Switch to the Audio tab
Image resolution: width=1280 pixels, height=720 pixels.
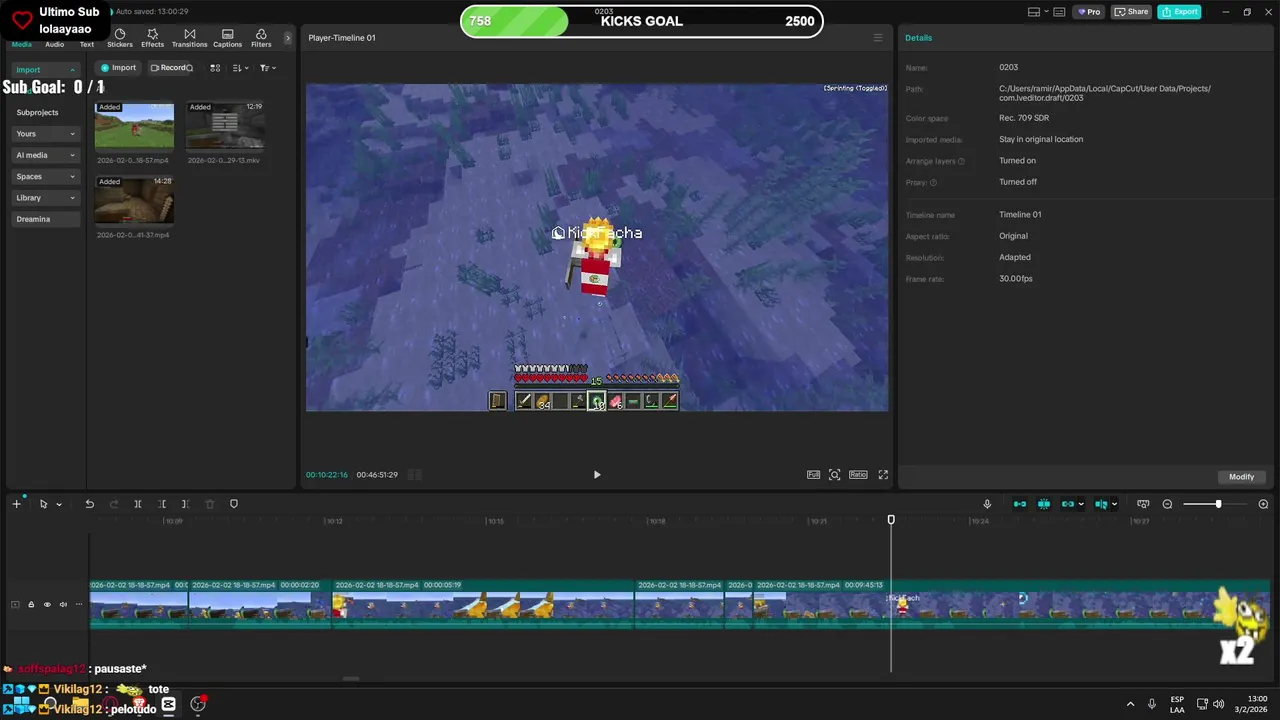click(x=54, y=44)
